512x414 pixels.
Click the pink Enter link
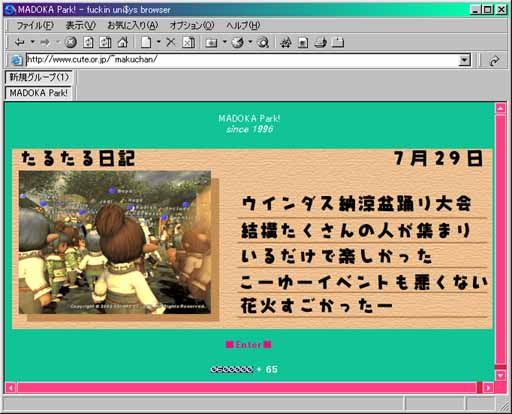(249, 345)
